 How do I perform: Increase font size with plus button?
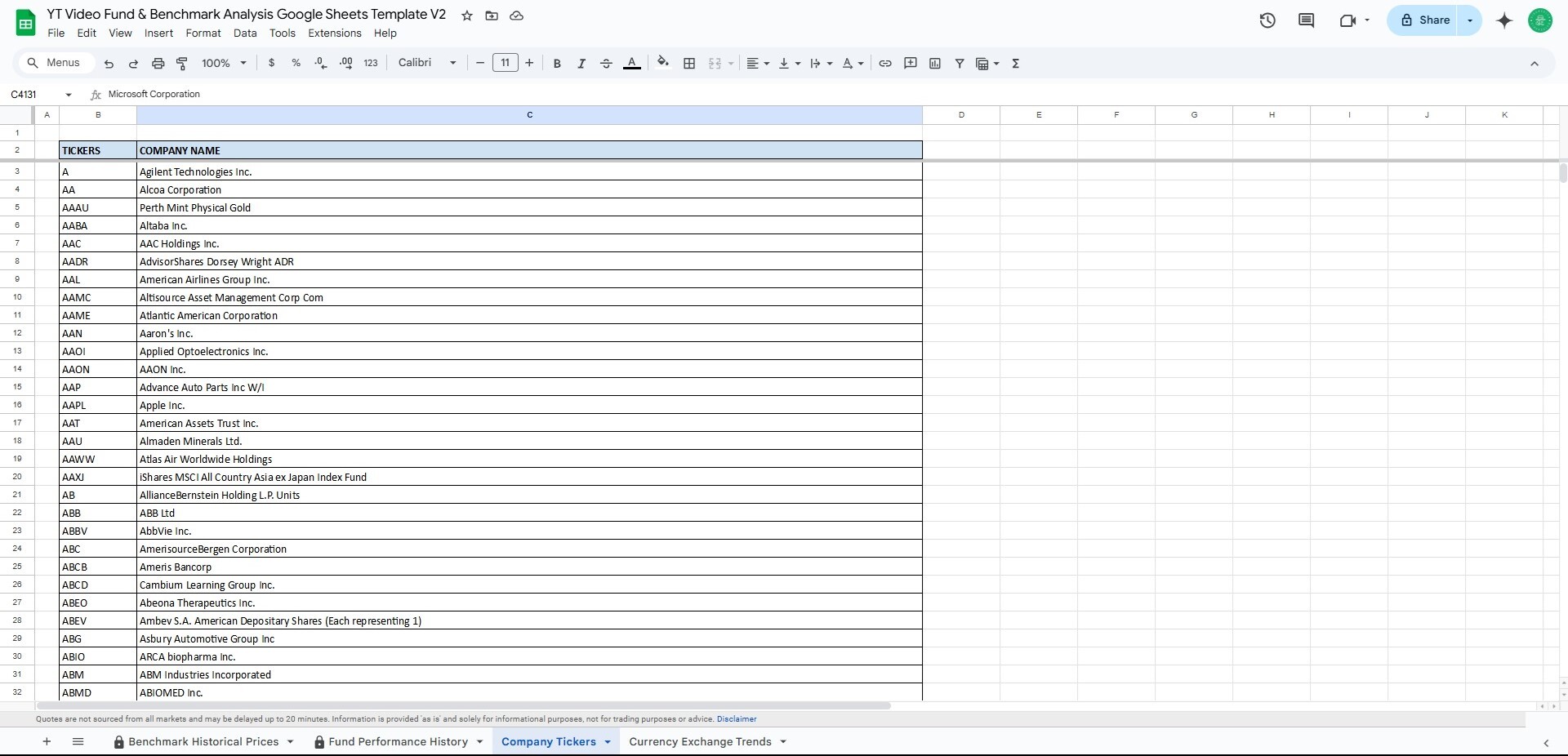click(x=529, y=63)
